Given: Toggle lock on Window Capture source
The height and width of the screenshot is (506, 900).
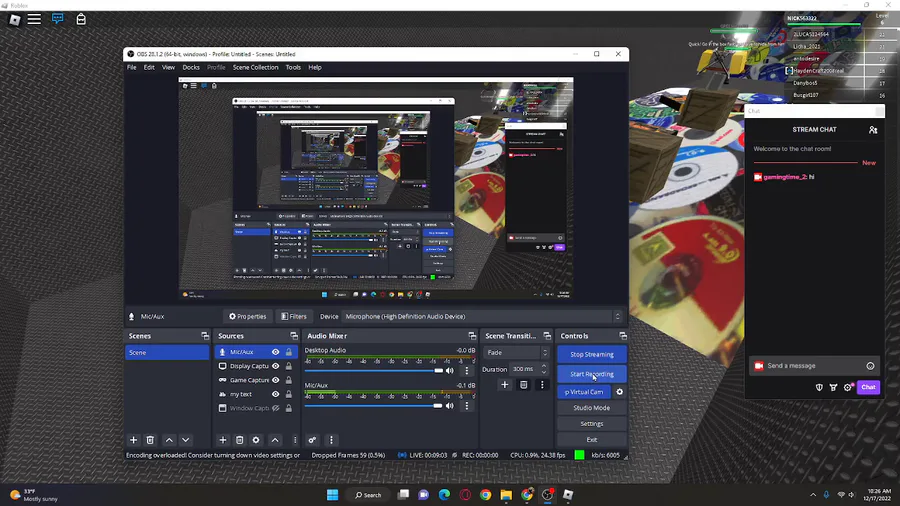Looking at the screenshot, I should [x=289, y=408].
